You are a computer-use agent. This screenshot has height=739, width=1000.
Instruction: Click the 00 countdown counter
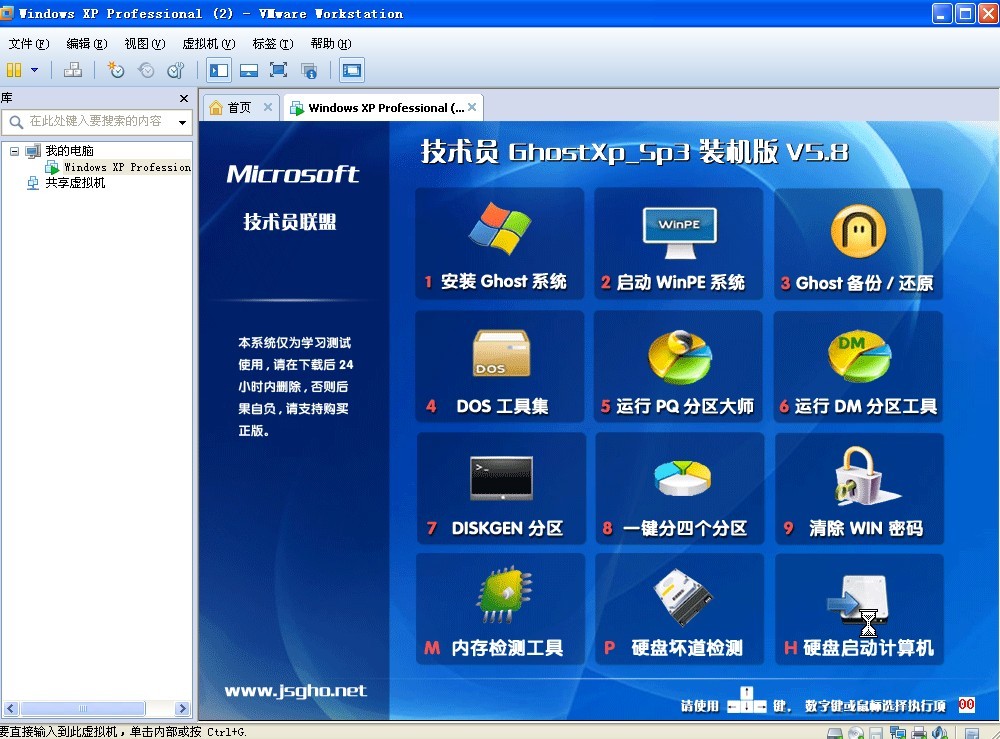point(966,705)
